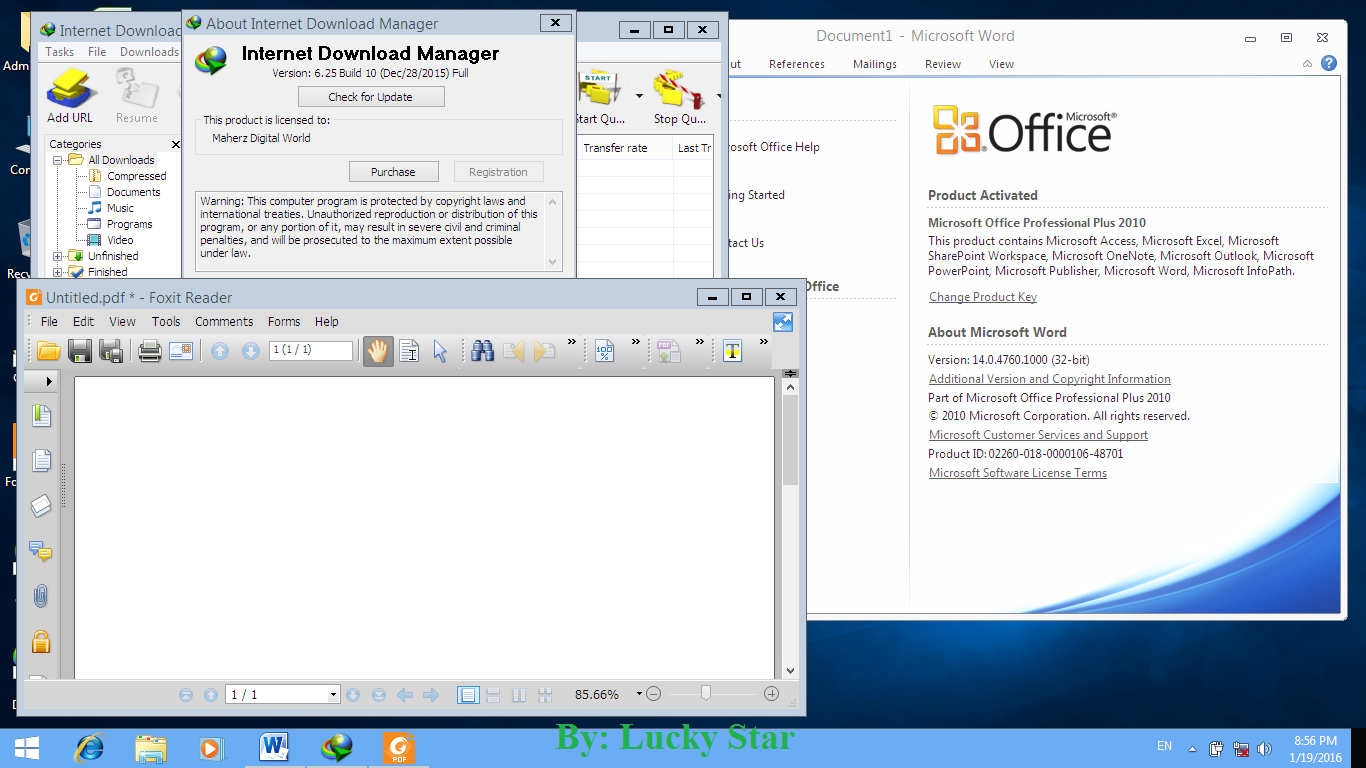Open zoom percentage dropdown arrow in Foxit

click(x=638, y=694)
